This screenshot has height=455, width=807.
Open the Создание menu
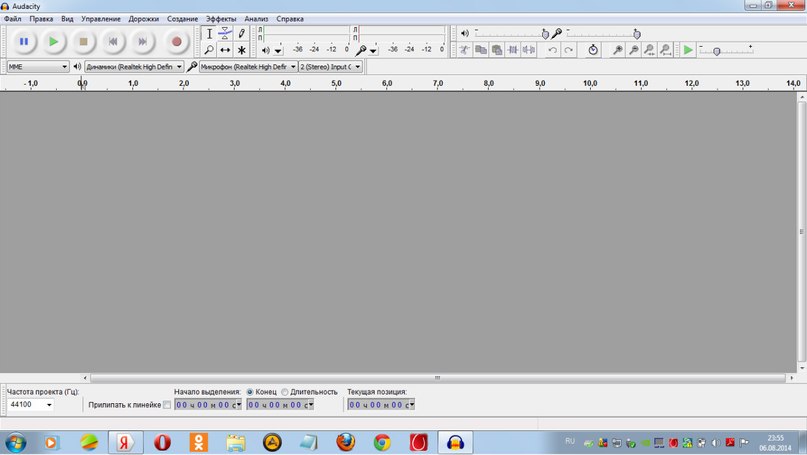point(182,19)
